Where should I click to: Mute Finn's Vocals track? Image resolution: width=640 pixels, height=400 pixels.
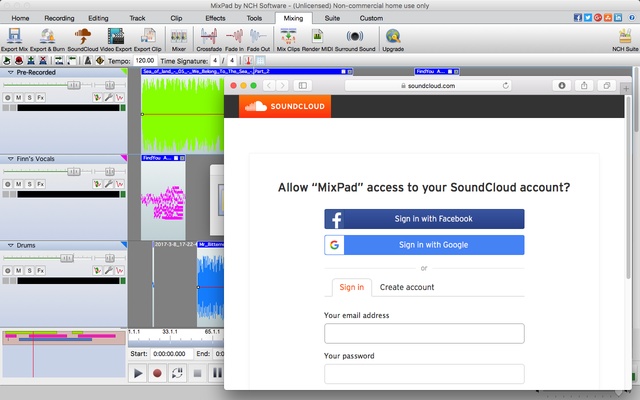point(18,184)
